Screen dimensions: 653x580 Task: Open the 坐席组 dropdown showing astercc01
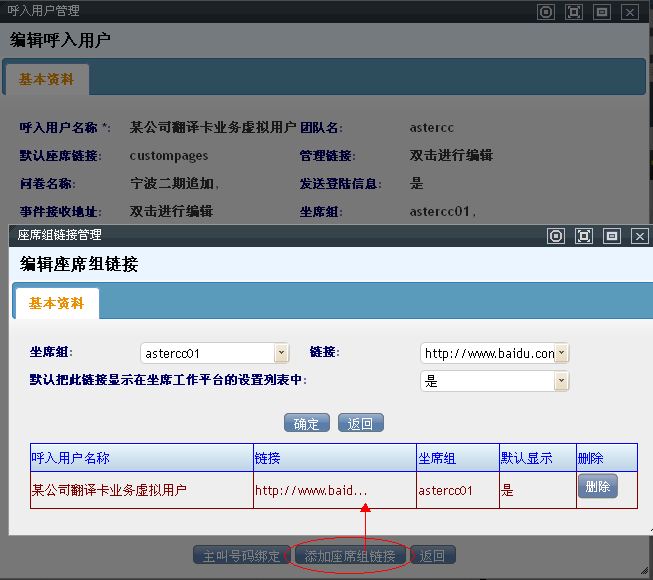pyautogui.click(x=281, y=353)
